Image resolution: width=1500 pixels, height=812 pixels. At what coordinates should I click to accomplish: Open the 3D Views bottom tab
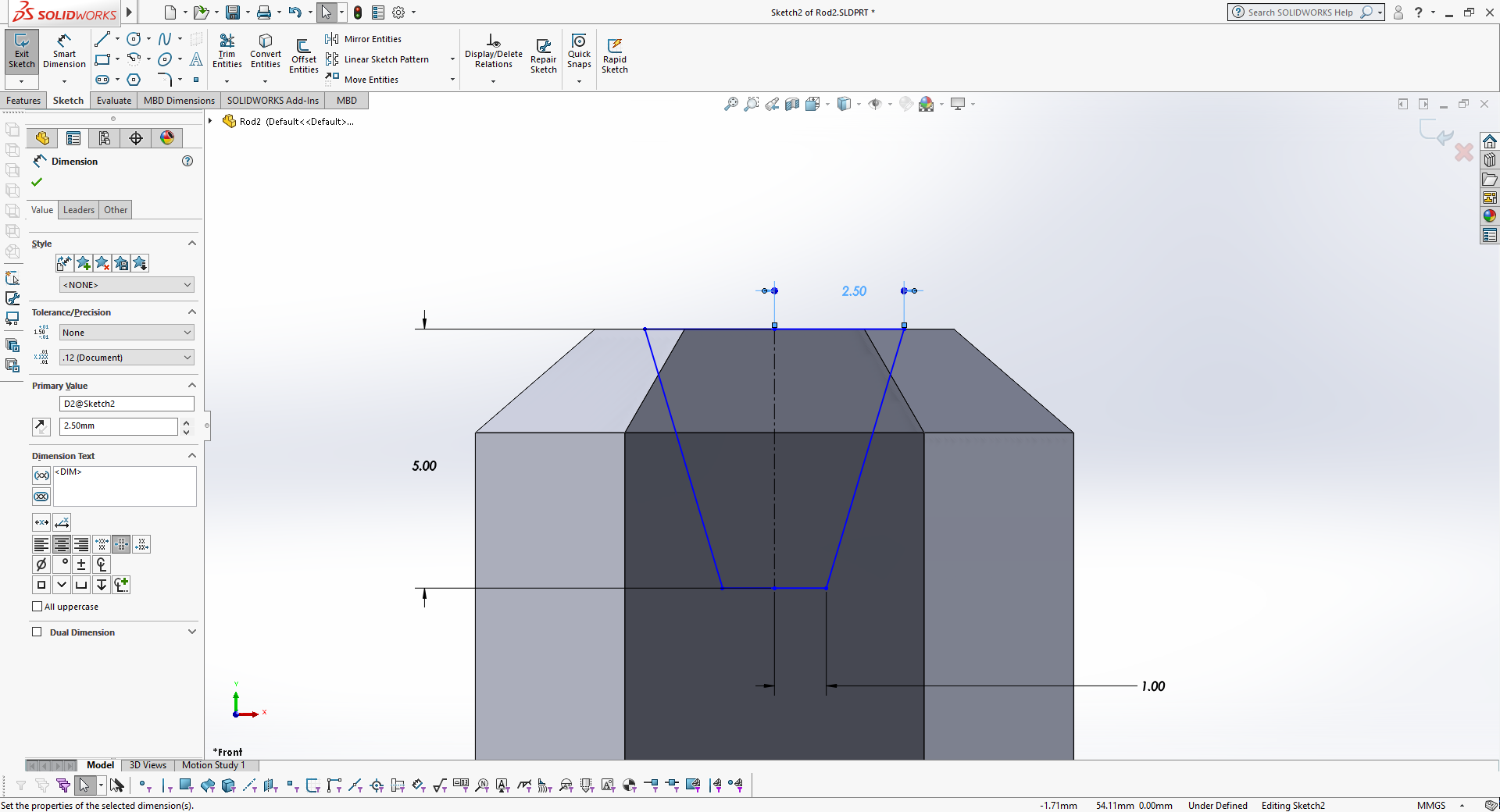pyautogui.click(x=148, y=765)
